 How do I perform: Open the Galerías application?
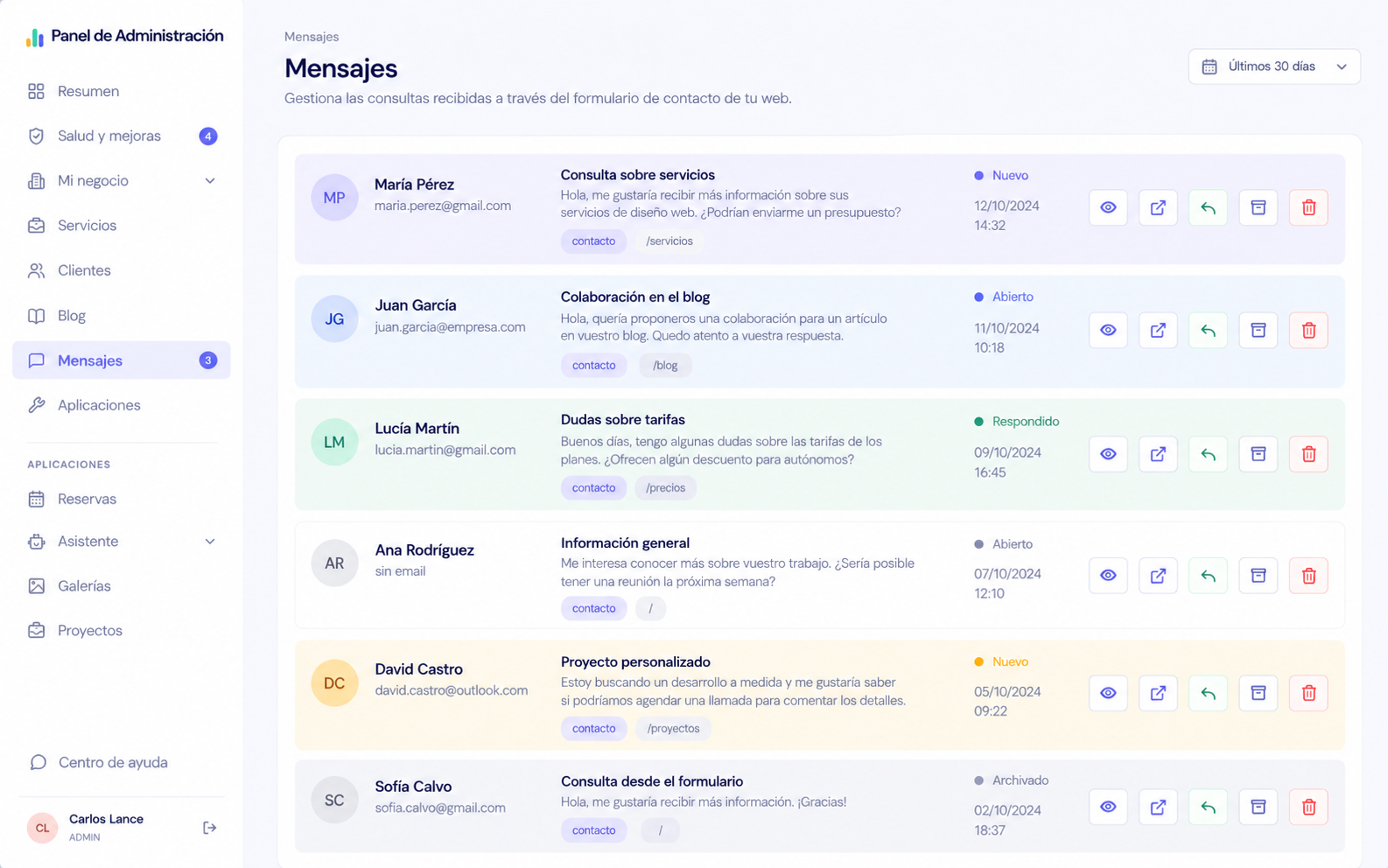[x=122, y=586]
